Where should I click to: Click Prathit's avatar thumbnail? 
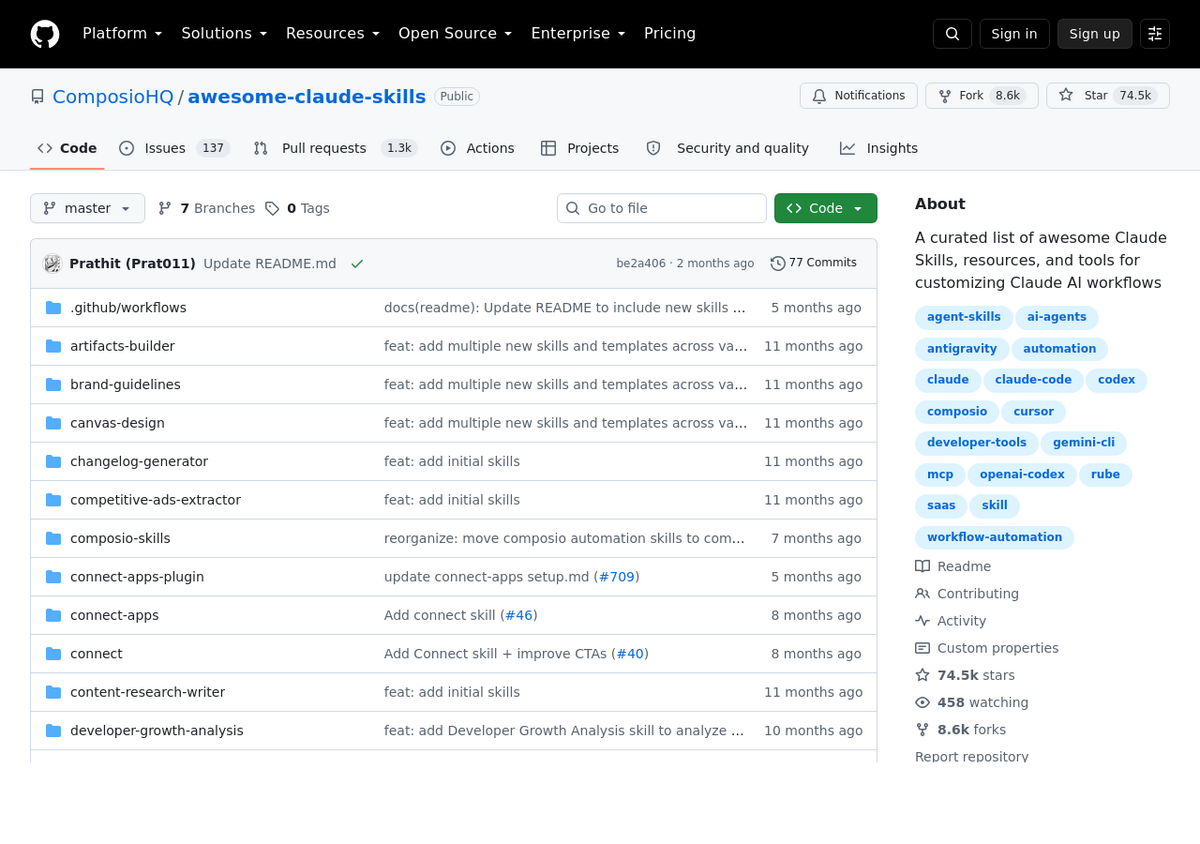[x=52, y=264]
